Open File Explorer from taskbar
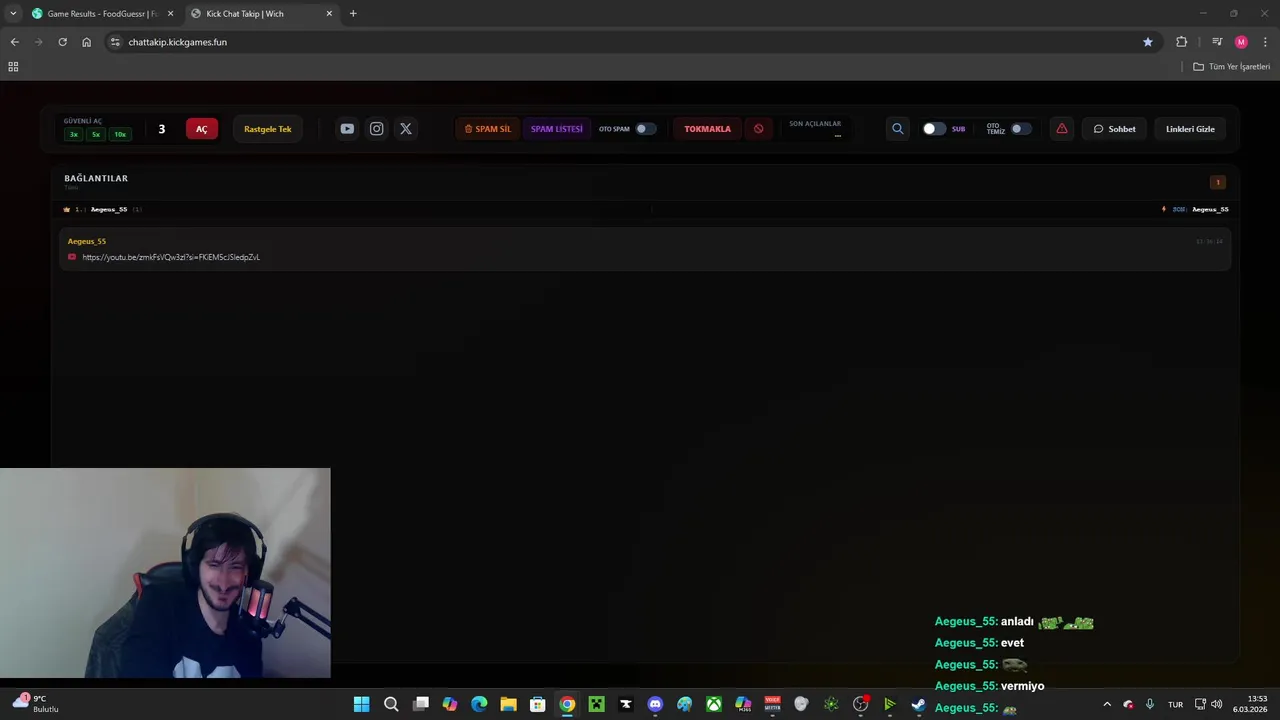Viewport: 1280px width, 720px height. coord(508,704)
